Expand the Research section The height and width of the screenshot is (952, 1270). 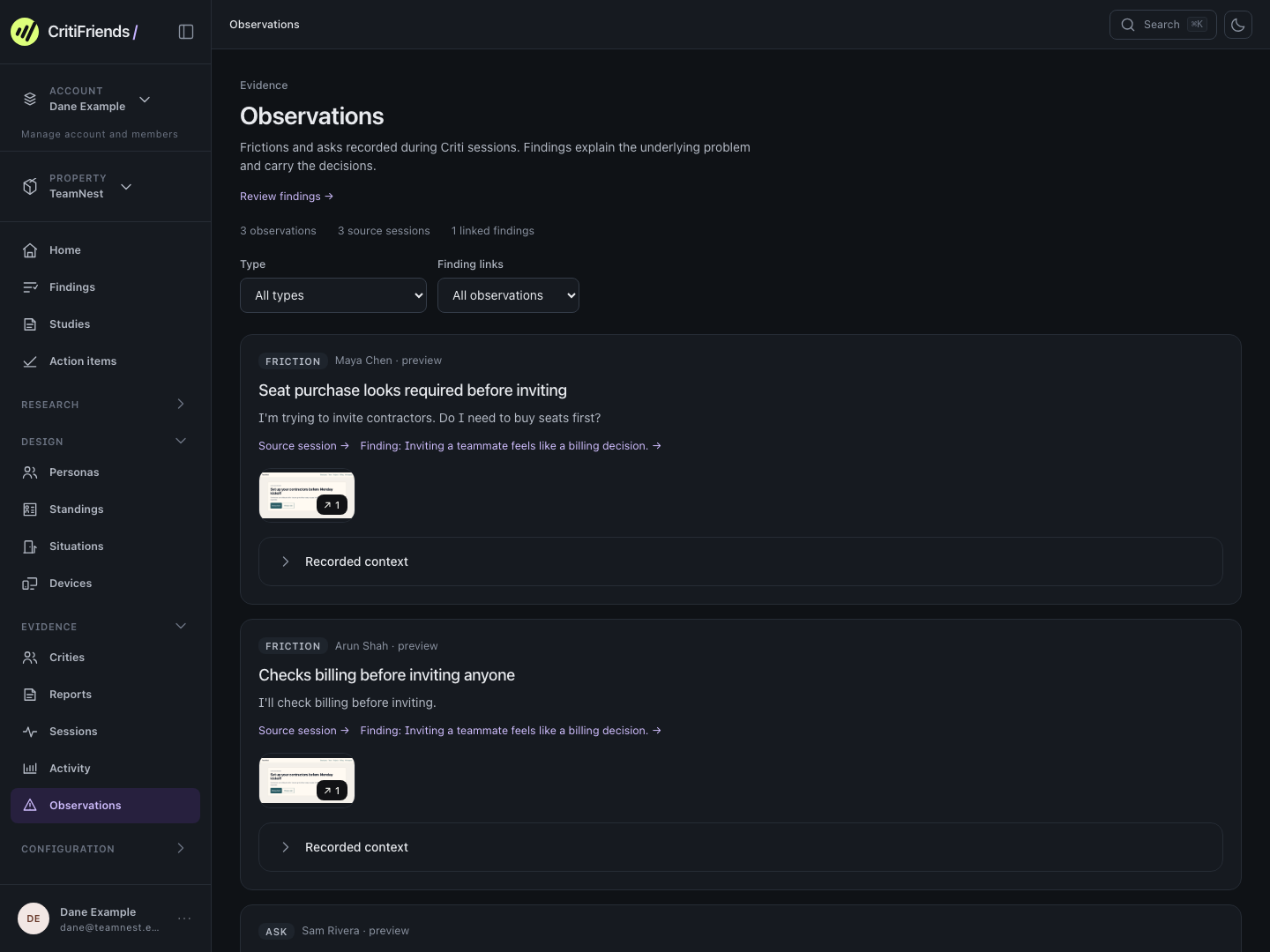click(x=181, y=404)
